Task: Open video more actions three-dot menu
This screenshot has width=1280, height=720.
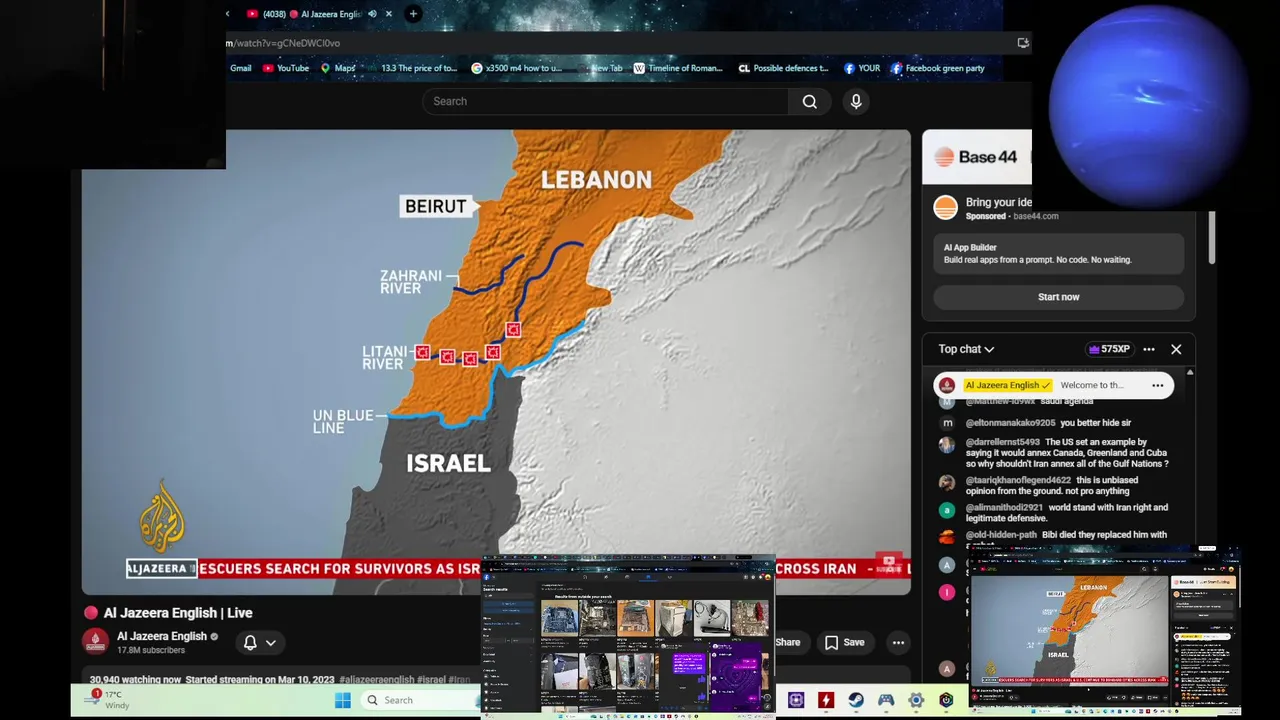Action: (x=898, y=643)
